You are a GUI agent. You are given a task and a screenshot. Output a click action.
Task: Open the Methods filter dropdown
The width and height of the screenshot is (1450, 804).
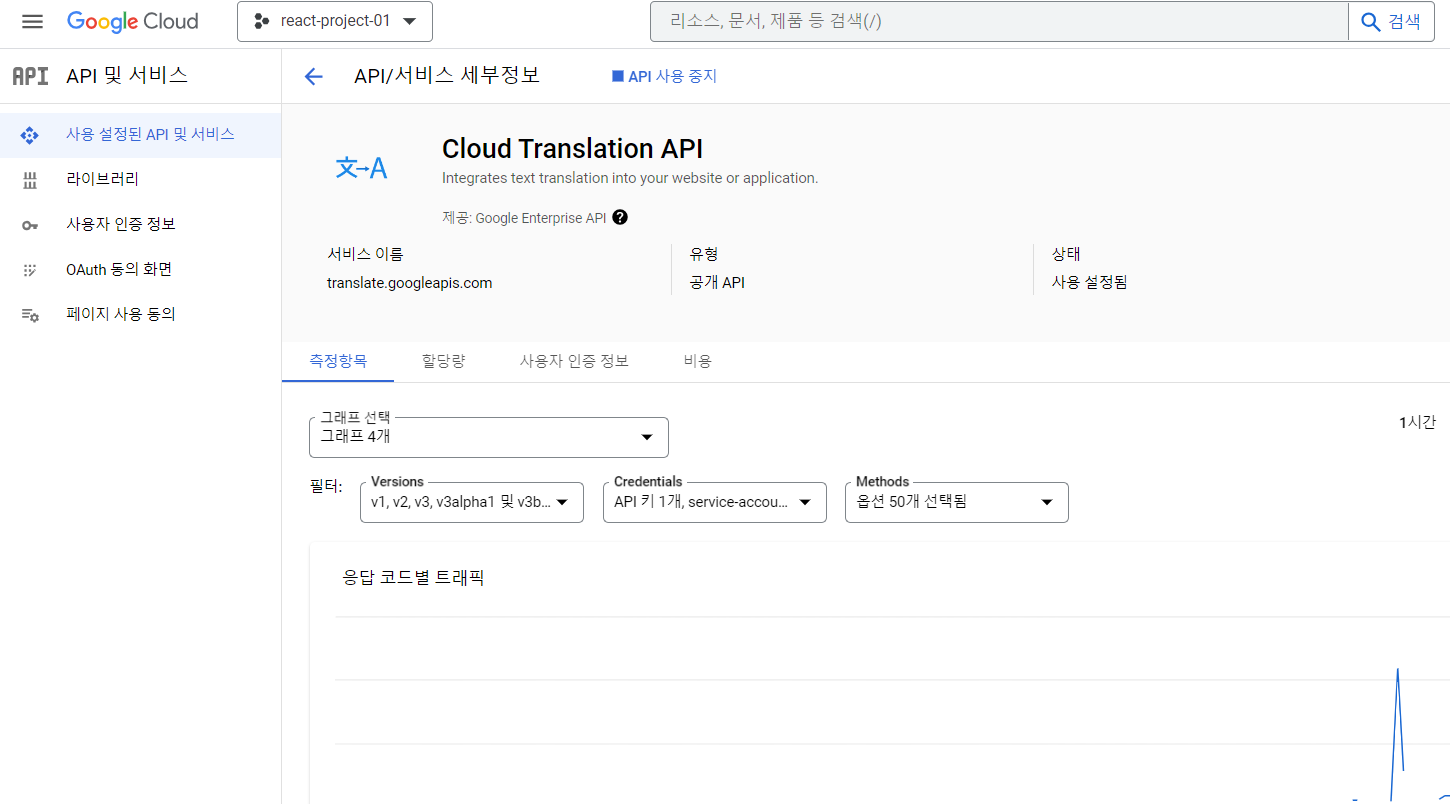click(956, 502)
